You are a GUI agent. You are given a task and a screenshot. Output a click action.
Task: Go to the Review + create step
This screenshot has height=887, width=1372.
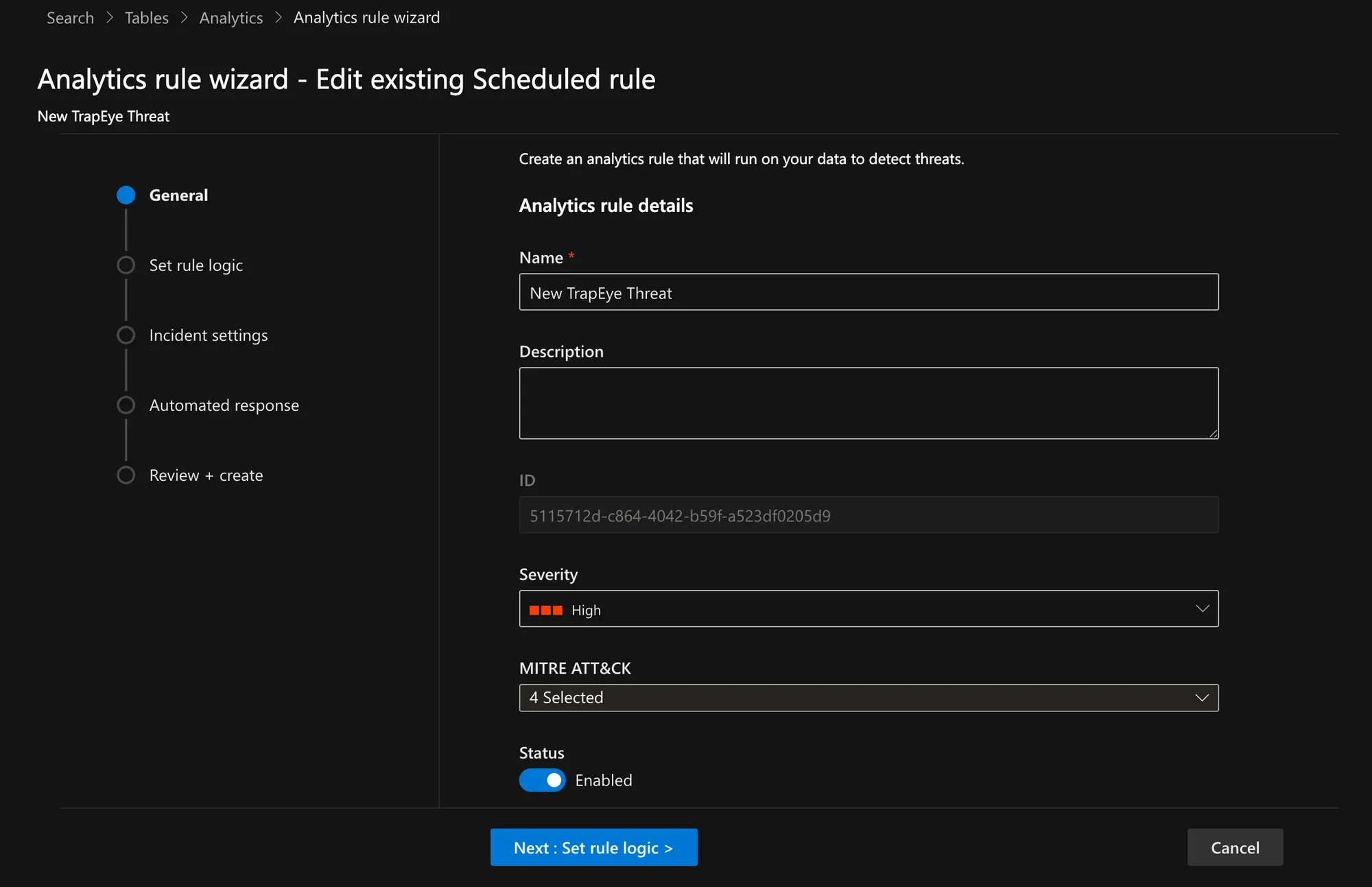(x=206, y=475)
